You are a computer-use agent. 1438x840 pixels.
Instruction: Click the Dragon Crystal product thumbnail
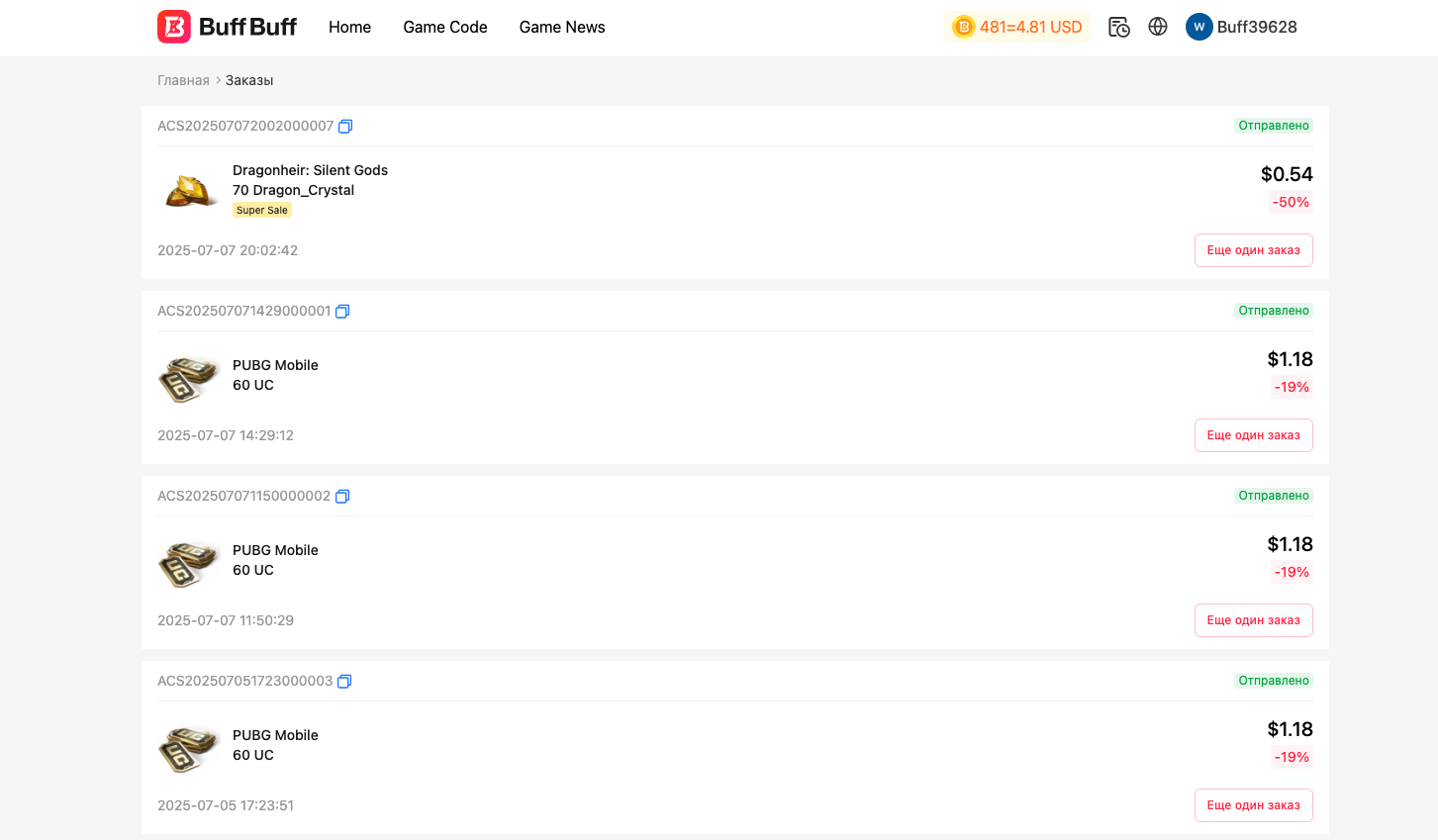[x=190, y=190]
